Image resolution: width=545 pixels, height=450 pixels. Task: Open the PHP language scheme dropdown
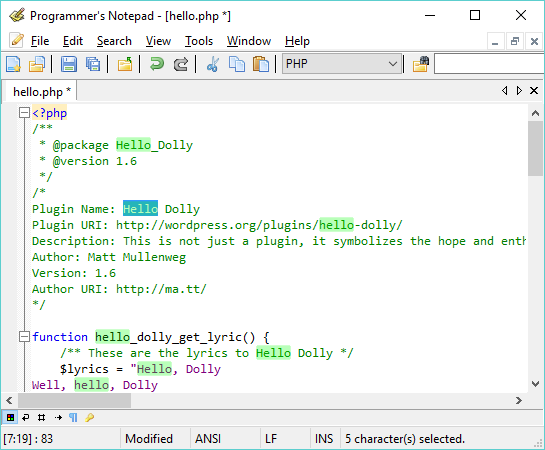click(342, 64)
